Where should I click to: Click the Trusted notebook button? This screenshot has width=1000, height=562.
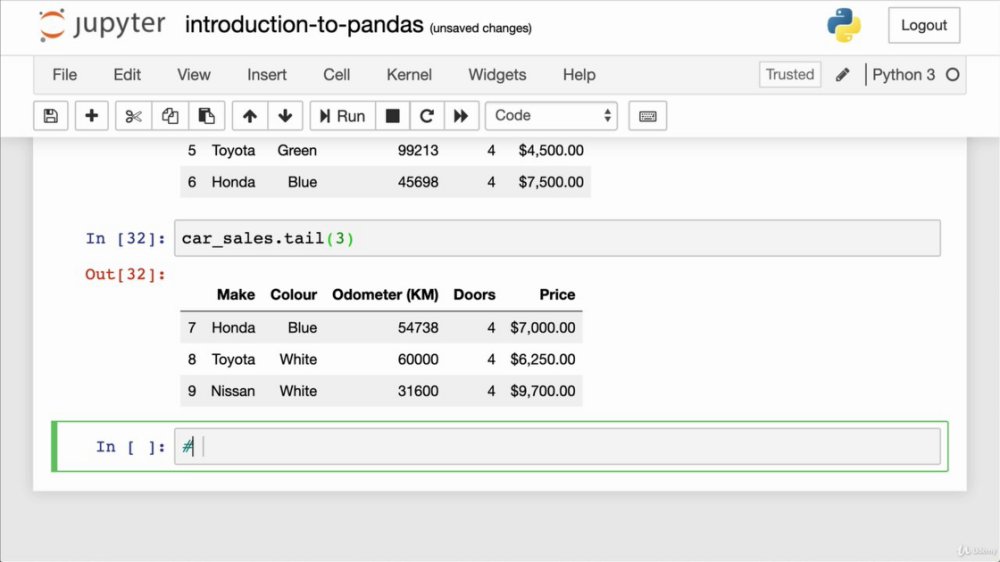coord(790,75)
